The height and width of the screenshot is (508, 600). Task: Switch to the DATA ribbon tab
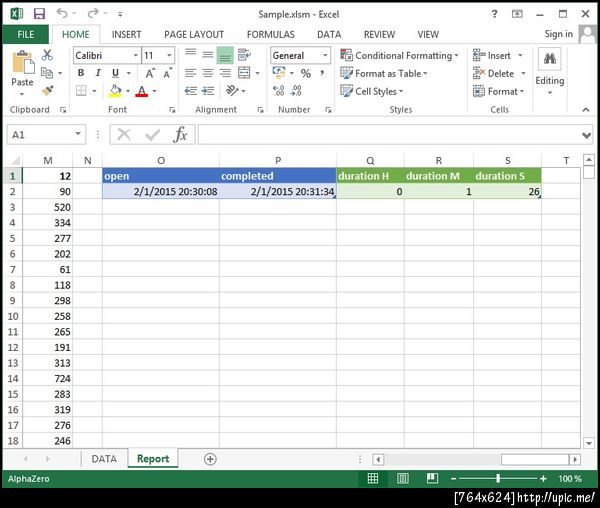tap(329, 34)
